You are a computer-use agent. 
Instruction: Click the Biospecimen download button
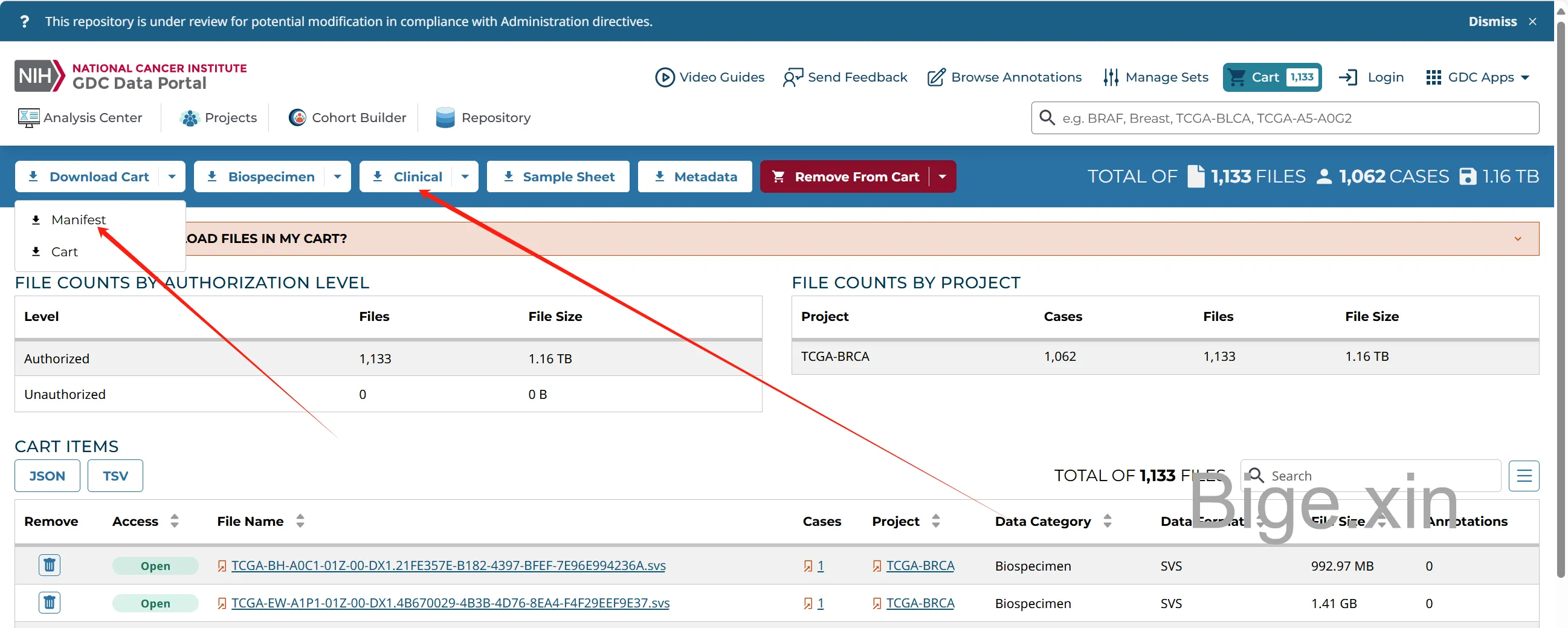pos(260,176)
